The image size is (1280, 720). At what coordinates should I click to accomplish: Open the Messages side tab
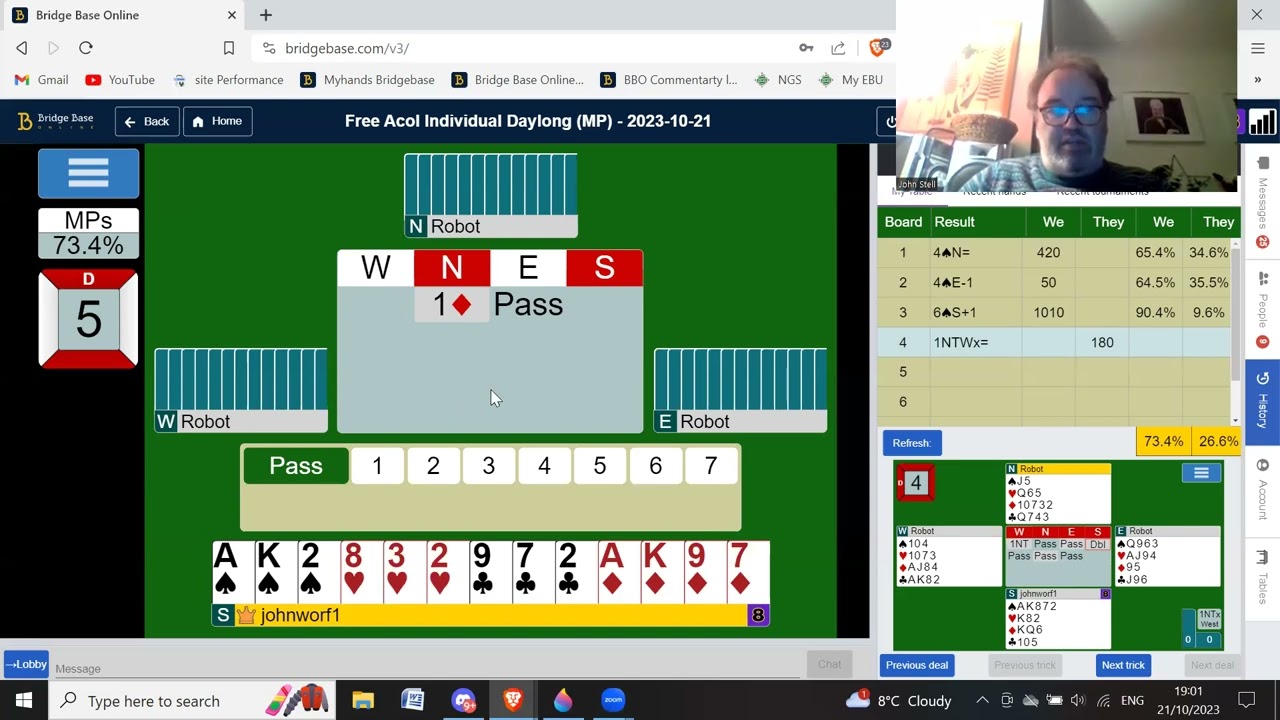1262,201
